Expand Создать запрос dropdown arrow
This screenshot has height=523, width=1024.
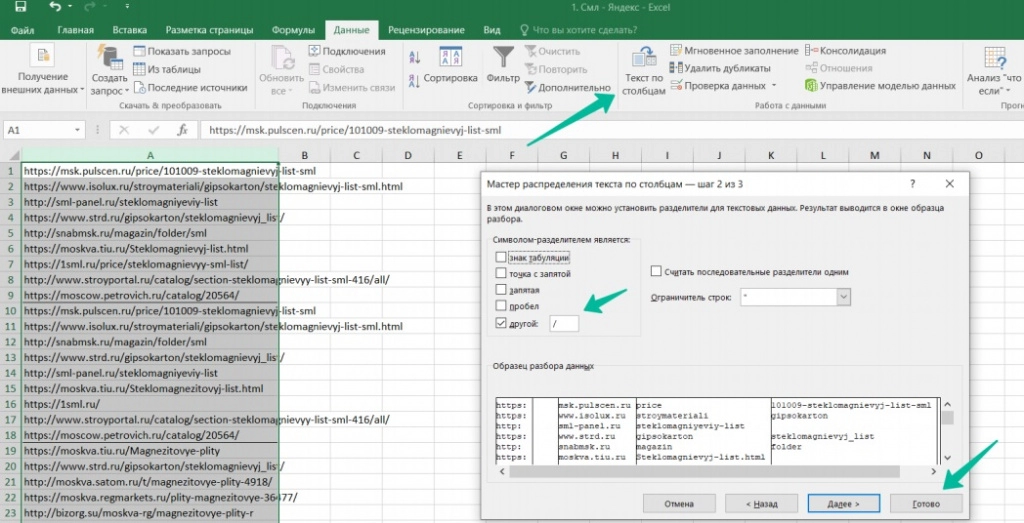126,91
